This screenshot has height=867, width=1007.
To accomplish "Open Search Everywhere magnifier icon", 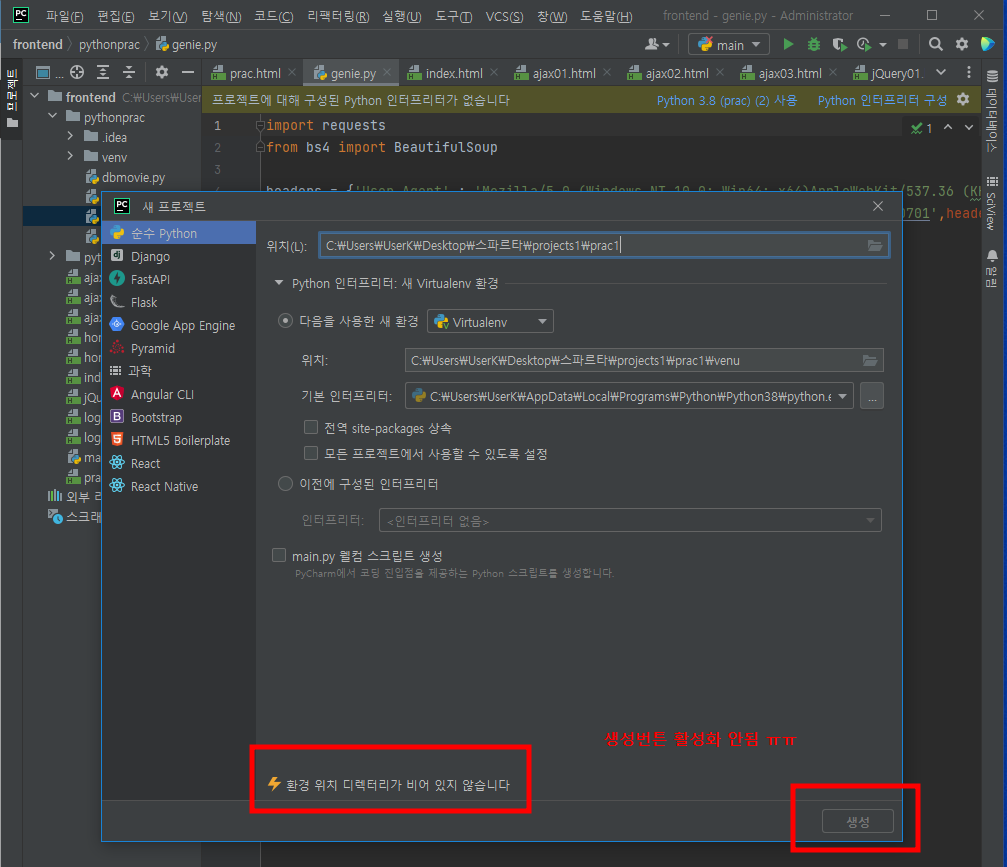I will pos(936,44).
